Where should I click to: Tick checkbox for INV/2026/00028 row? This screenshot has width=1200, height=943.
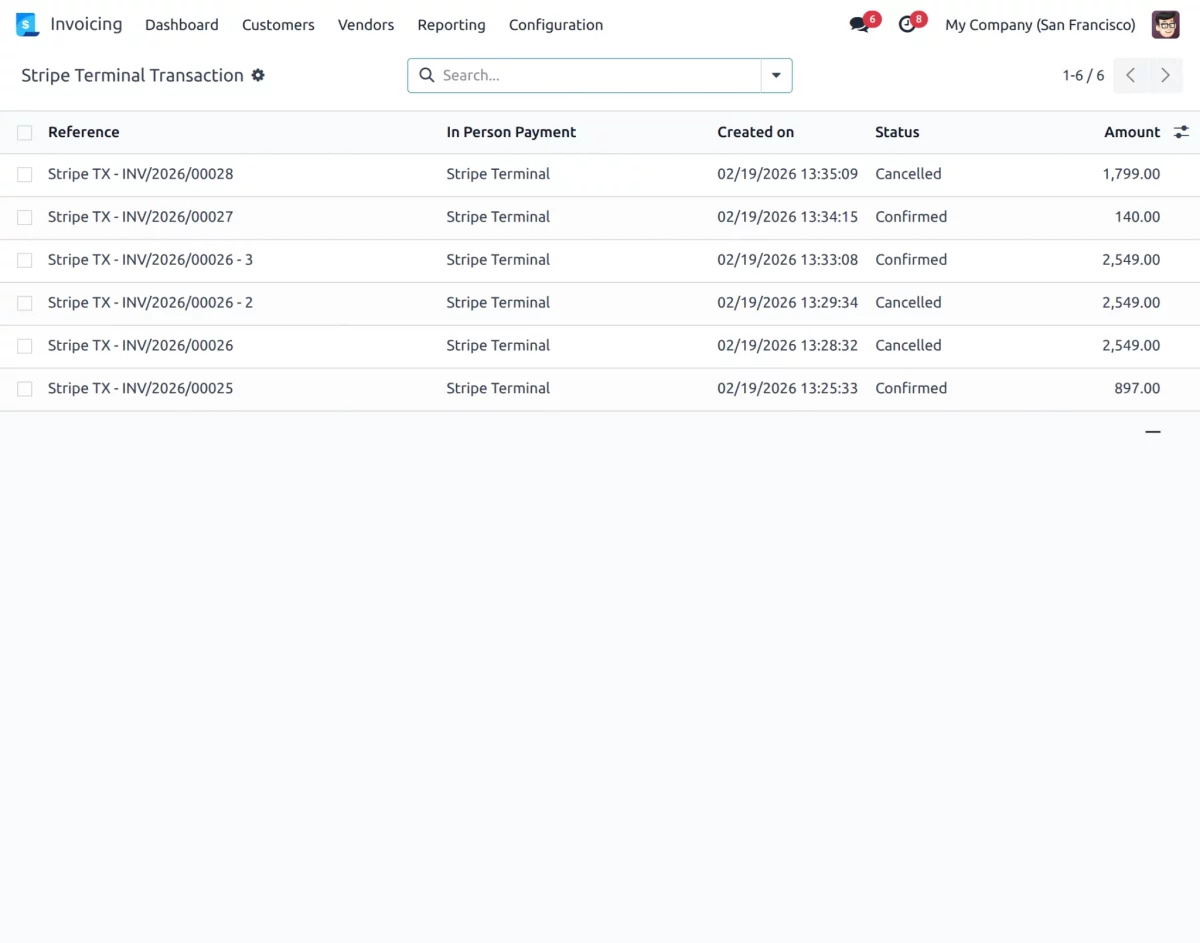(x=25, y=174)
